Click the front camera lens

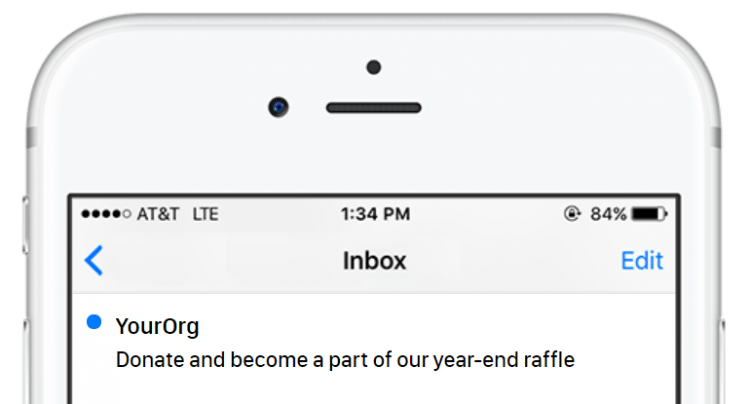(279, 106)
